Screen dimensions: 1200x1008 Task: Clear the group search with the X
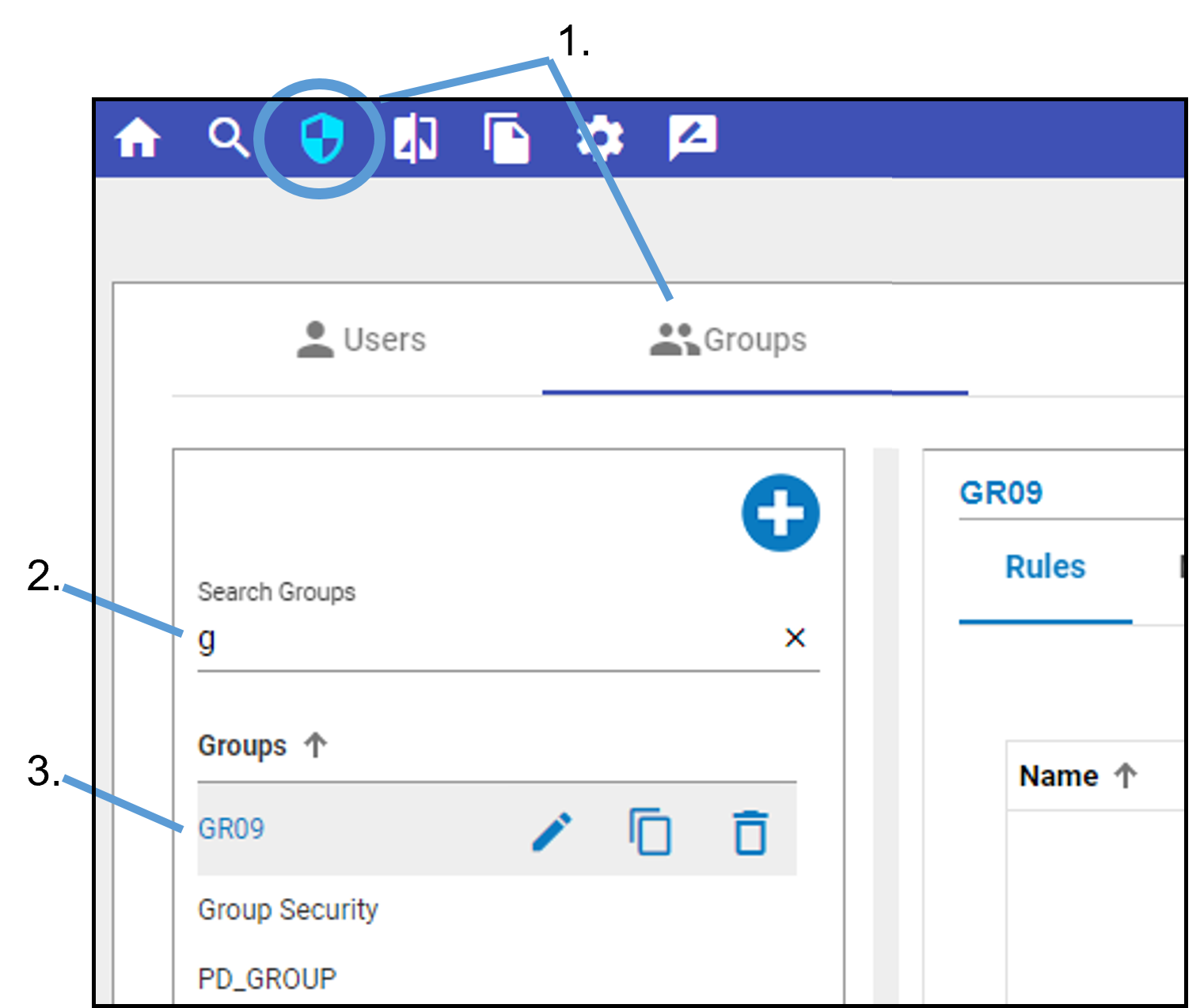(795, 638)
